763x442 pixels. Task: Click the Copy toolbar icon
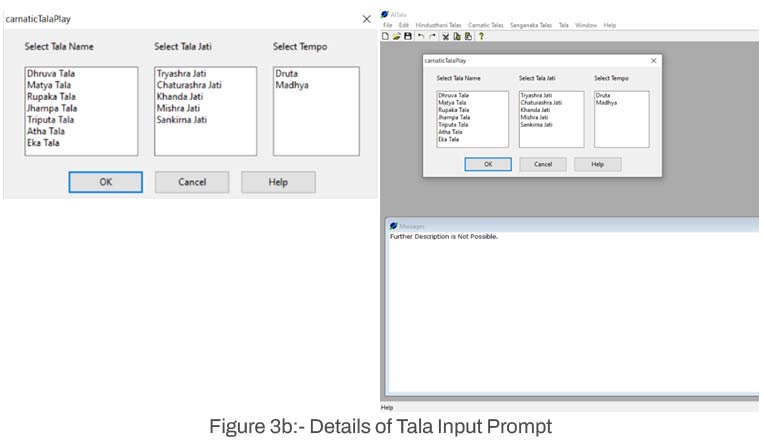click(456, 36)
